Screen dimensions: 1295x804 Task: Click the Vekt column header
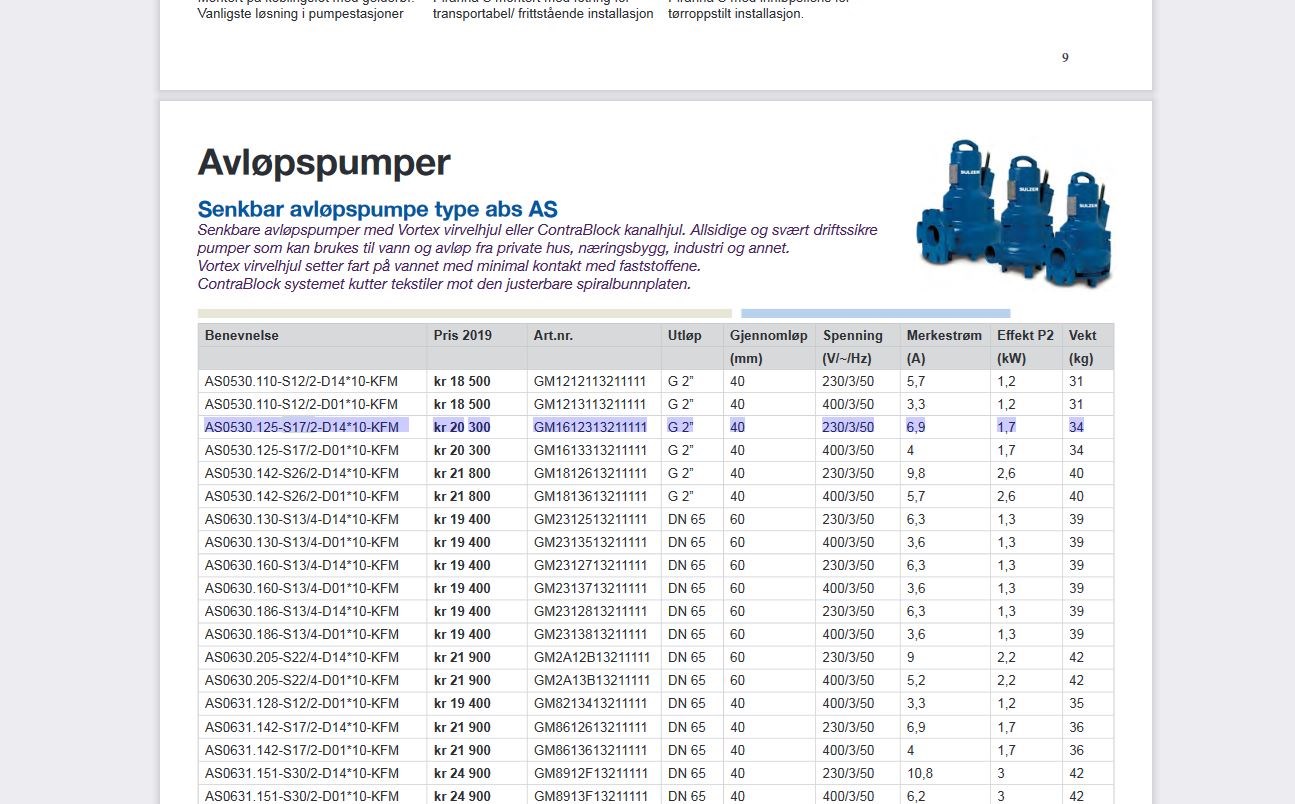click(x=1082, y=336)
